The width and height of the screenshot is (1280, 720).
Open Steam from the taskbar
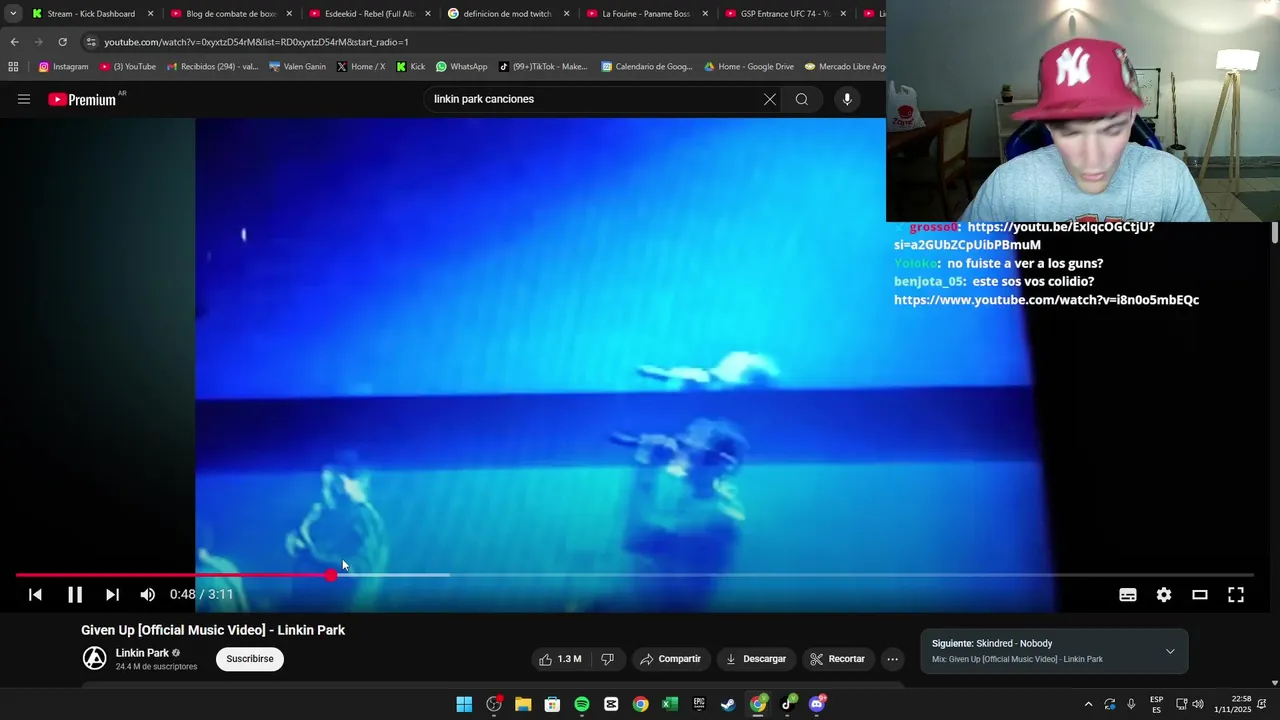(x=728, y=704)
